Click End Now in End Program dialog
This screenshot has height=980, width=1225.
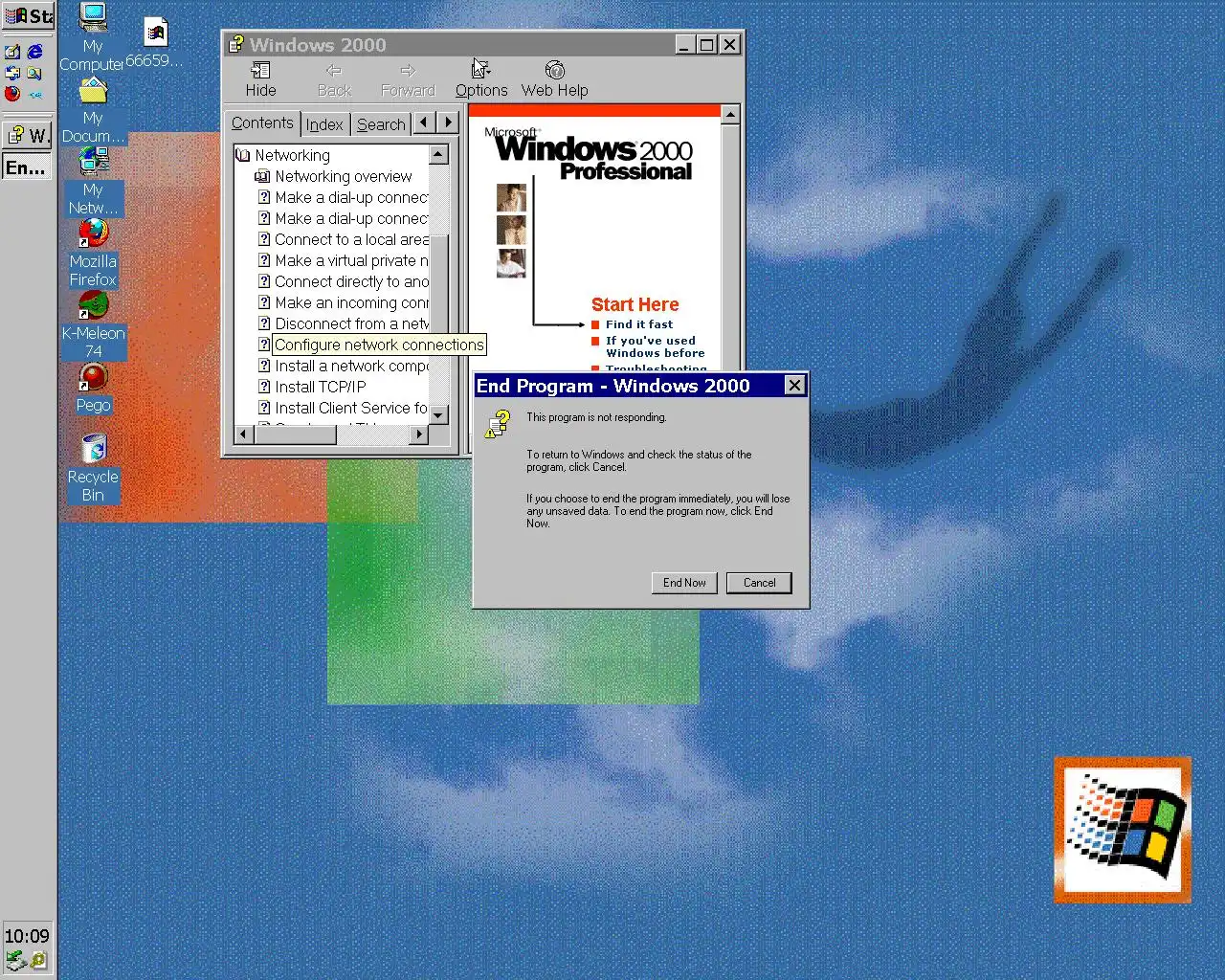pos(684,583)
